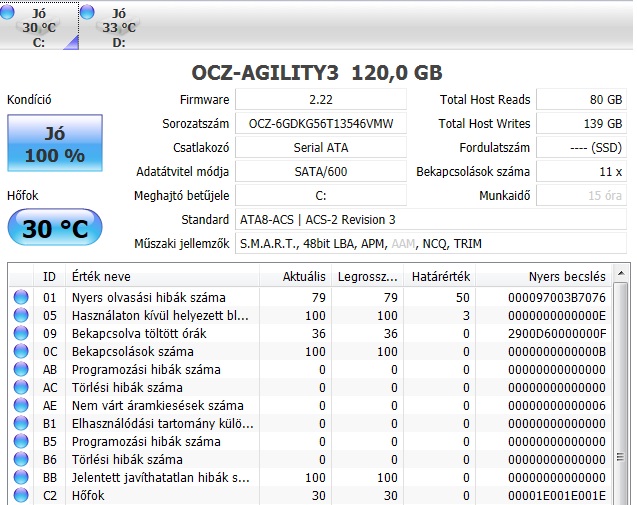
Task: Click the Jó 100 % health status button
Action: [55, 143]
